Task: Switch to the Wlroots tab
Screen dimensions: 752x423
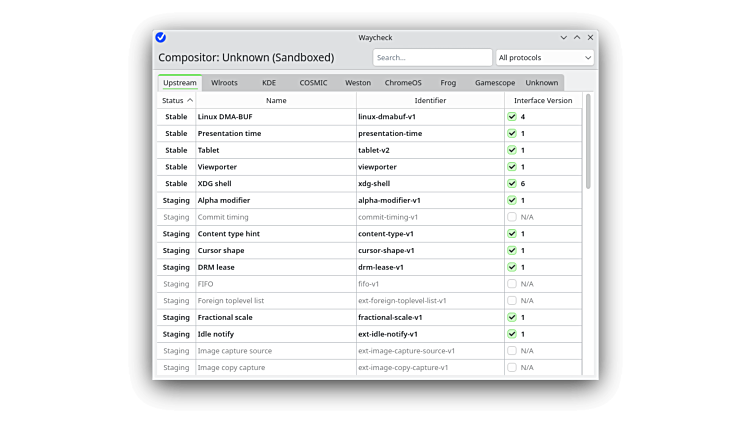Action: tap(224, 83)
